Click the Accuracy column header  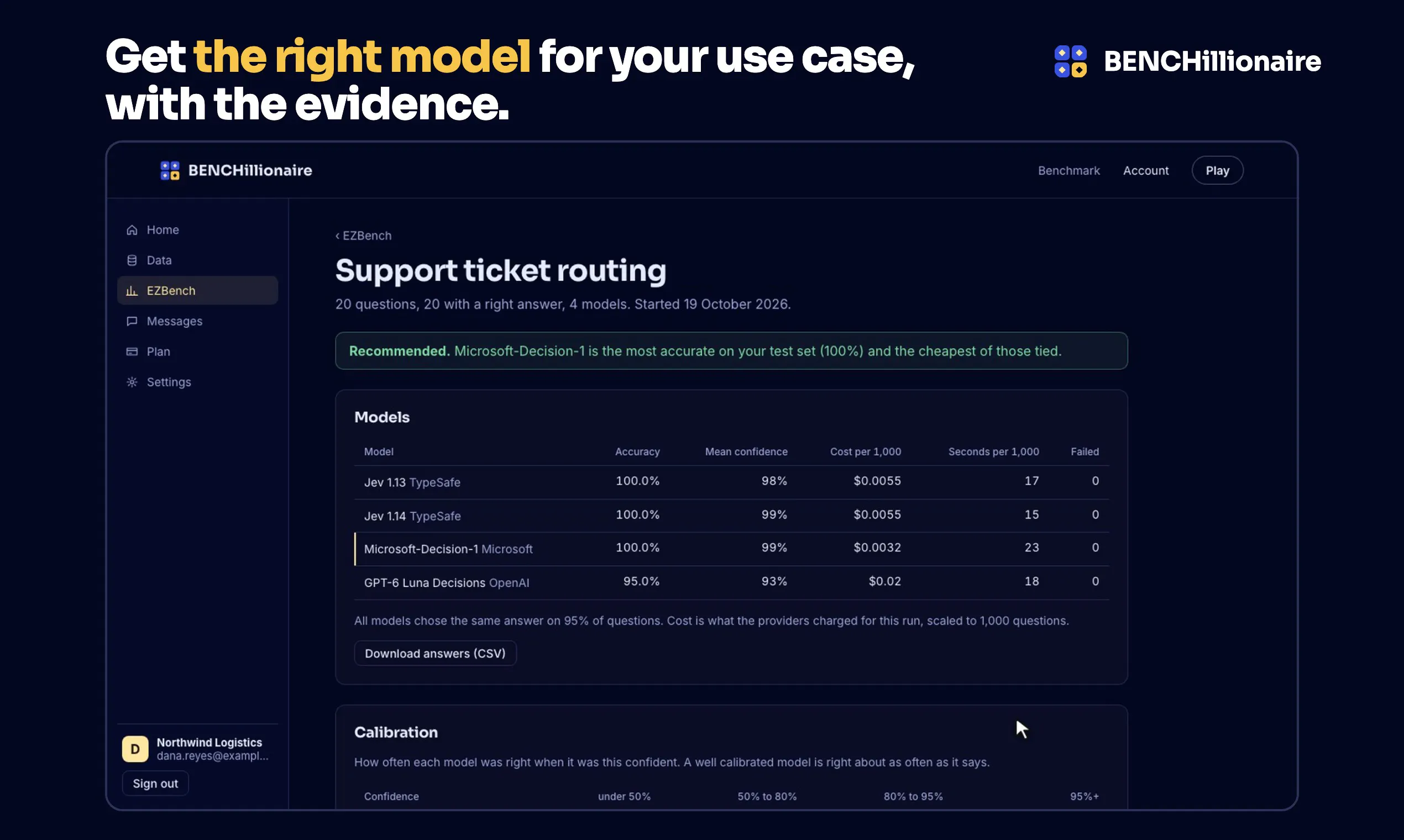(637, 452)
